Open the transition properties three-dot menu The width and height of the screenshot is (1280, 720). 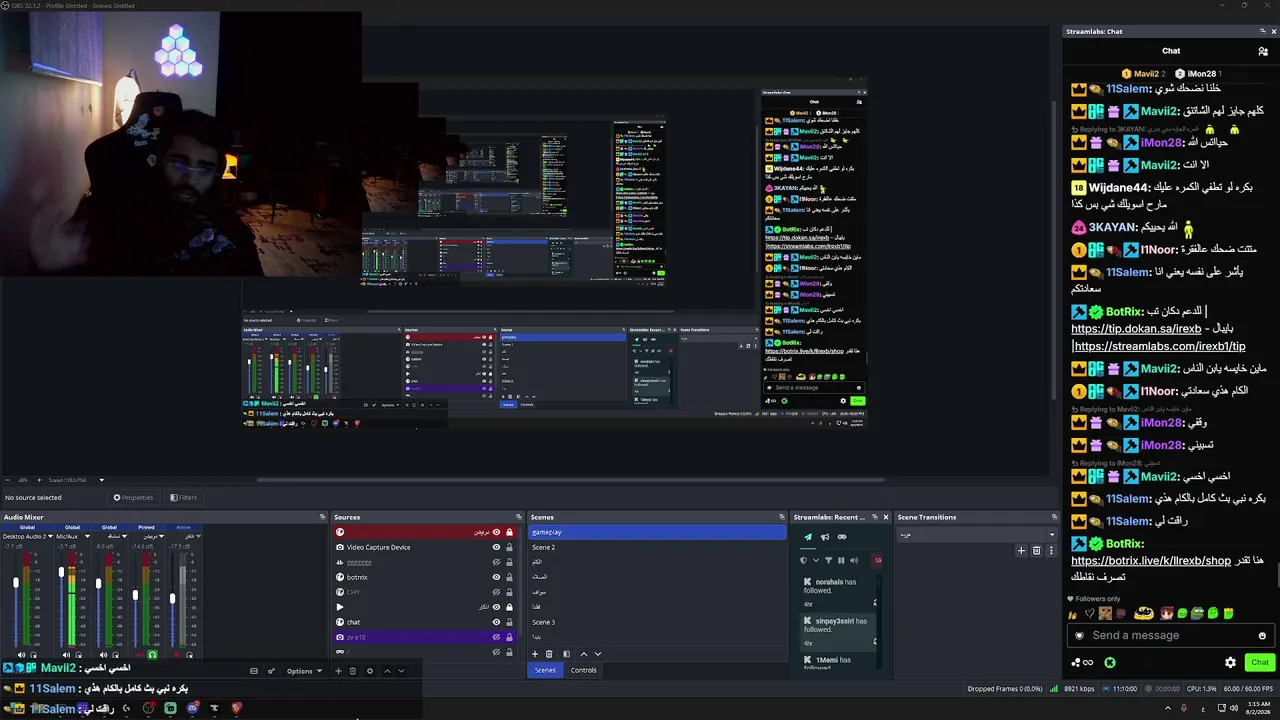point(1050,550)
